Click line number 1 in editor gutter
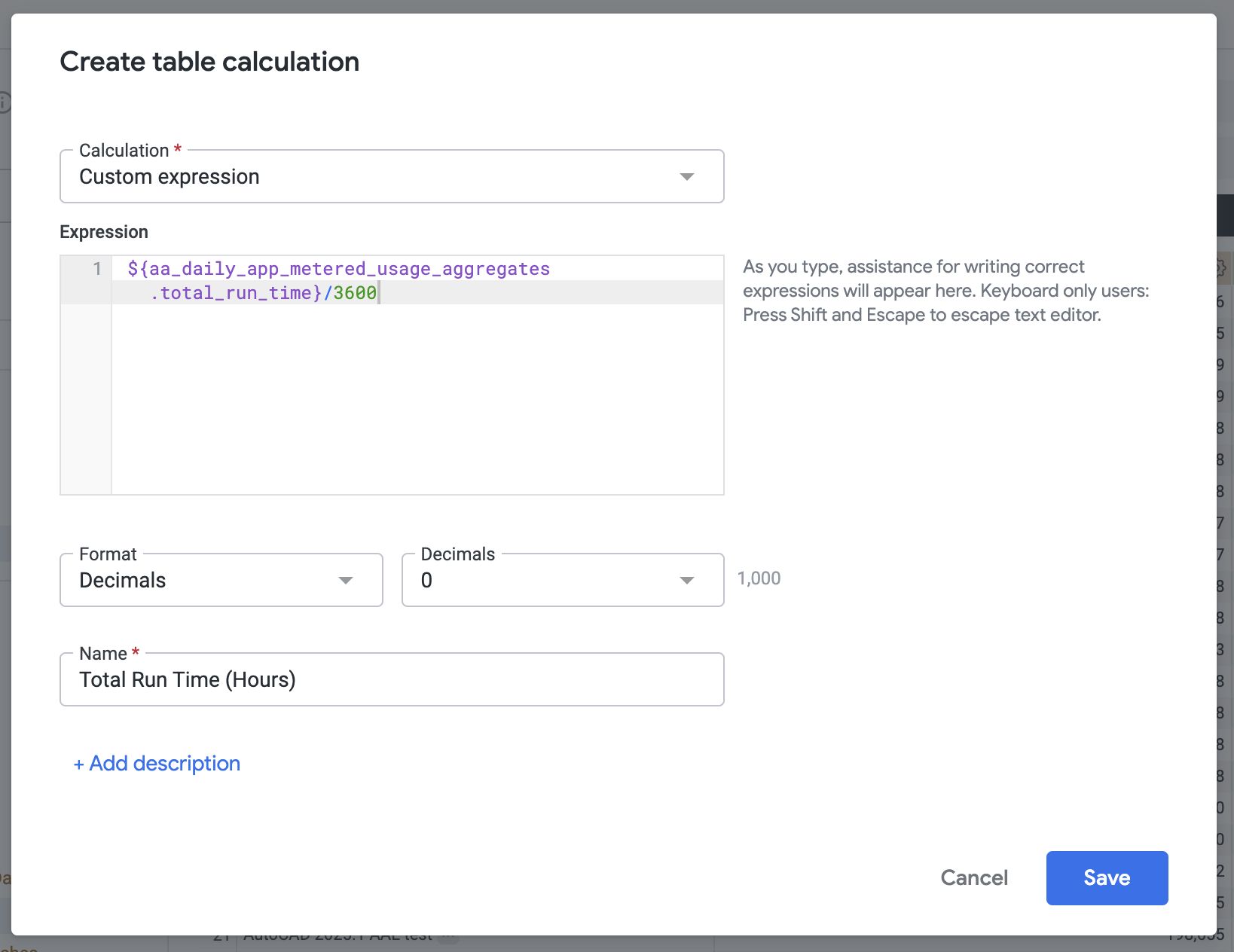This screenshot has width=1234, height=952. [x=96, y=270]
